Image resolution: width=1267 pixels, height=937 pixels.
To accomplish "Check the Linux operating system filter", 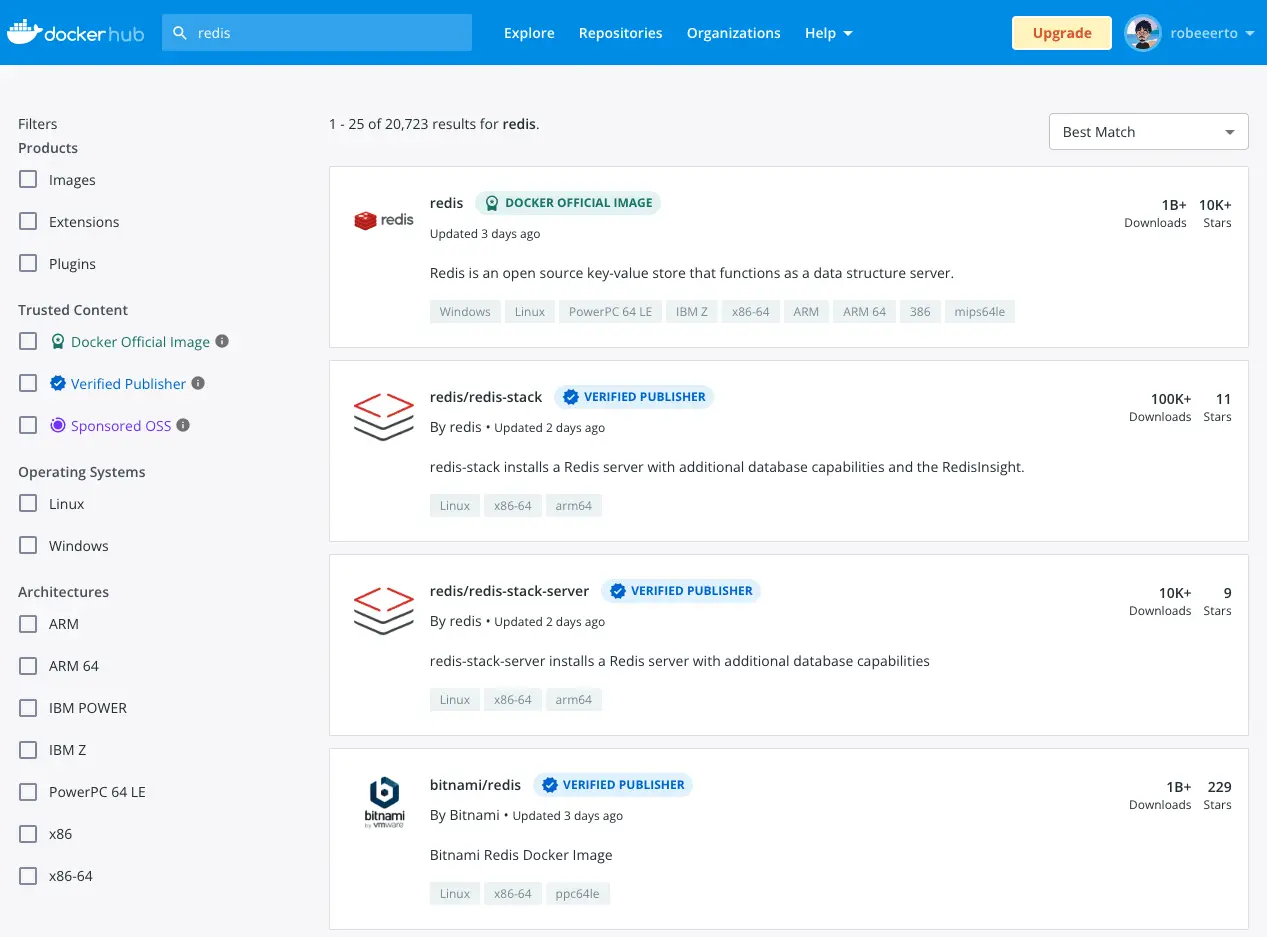I will [29, 504].
